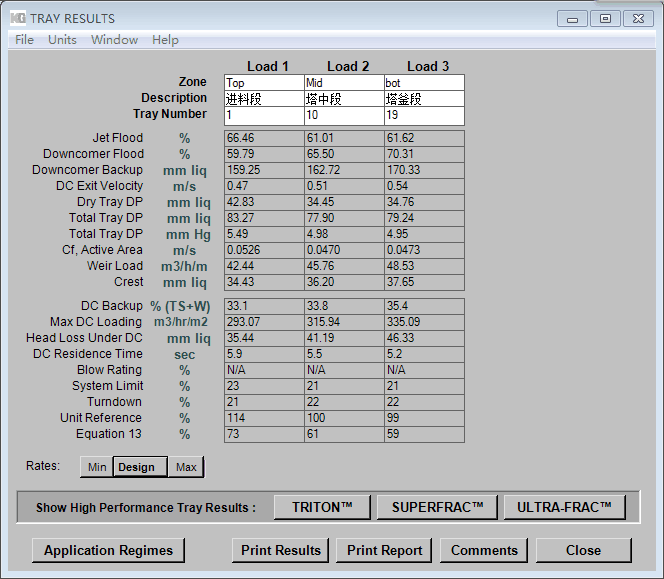The width and height of the screenshot is (664, 579).
Task: Open the Help menu
Action: click(x=165, y=40)
